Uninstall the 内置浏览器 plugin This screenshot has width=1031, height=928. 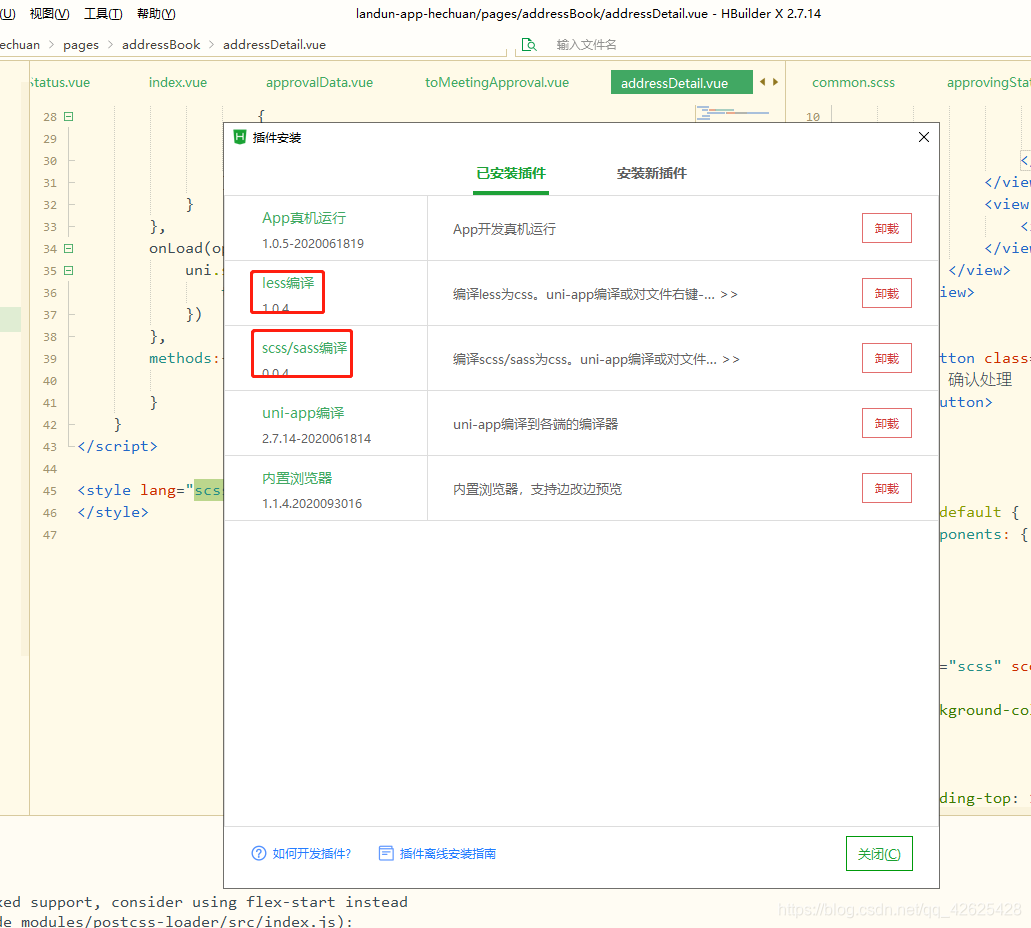(x=886, y=489)
